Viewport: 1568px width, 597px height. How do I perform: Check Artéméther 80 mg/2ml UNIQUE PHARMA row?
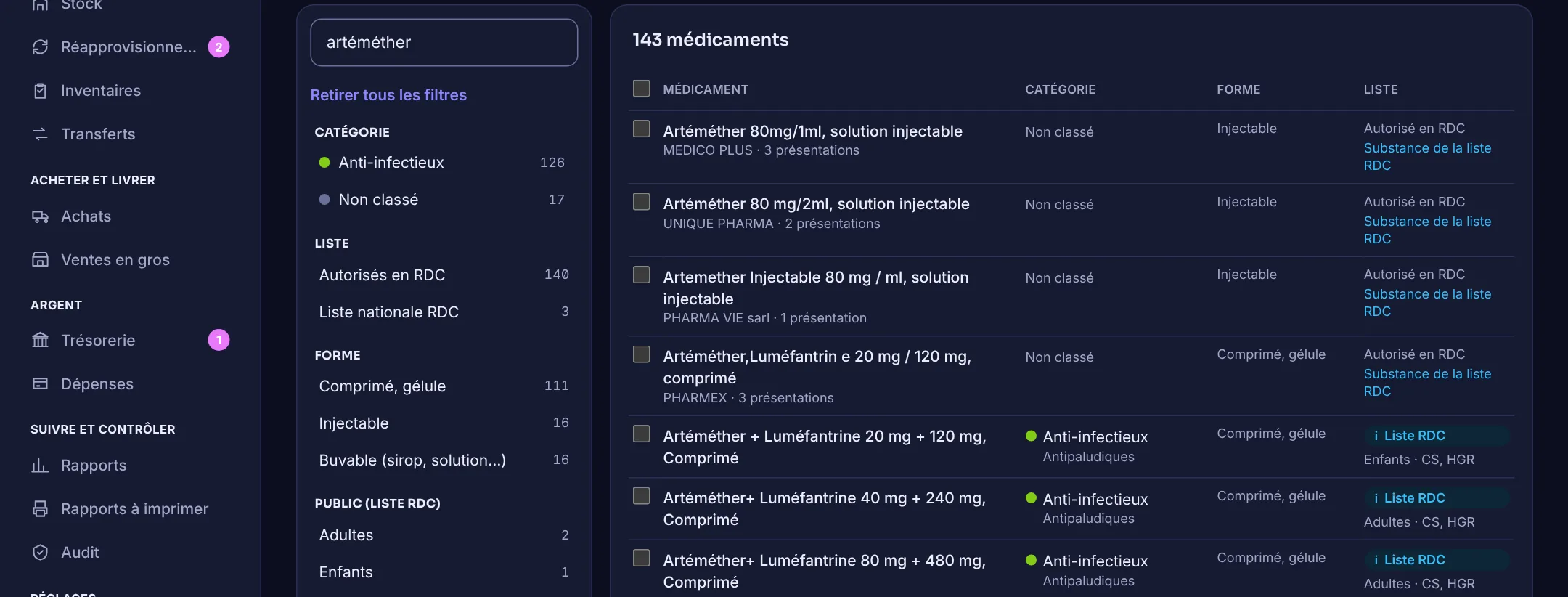coord(641,201)
